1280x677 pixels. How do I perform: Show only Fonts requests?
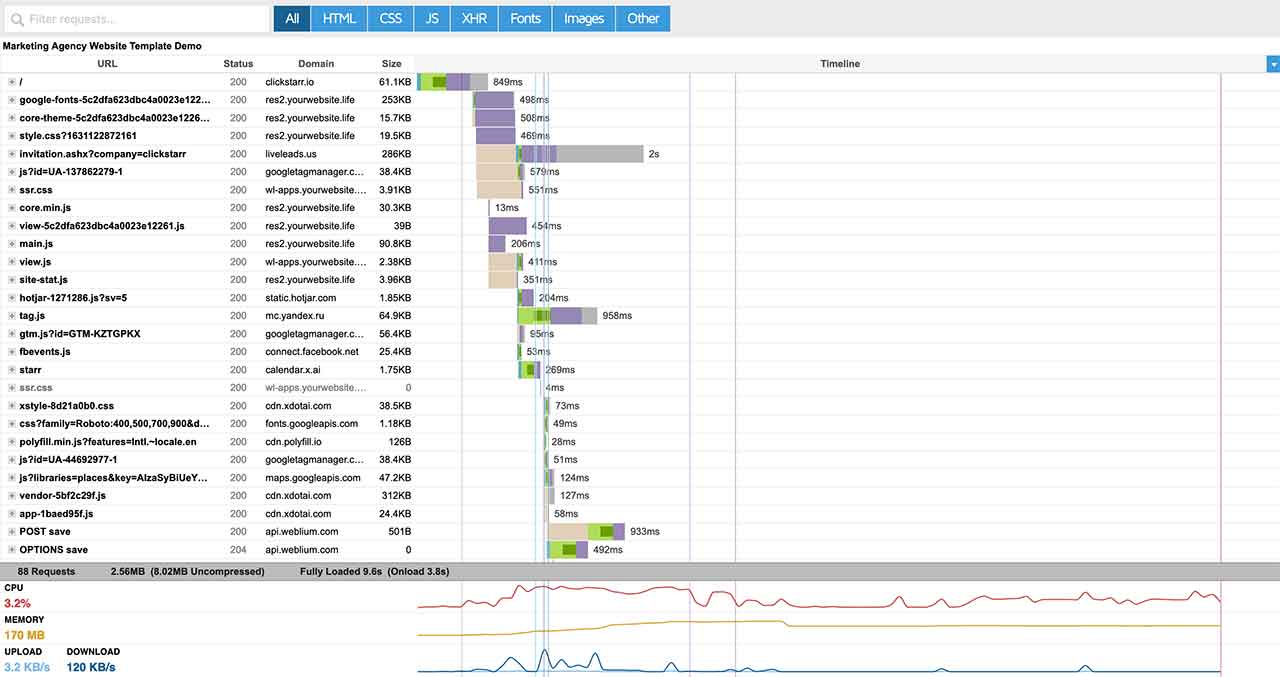[x=525, y=19]
